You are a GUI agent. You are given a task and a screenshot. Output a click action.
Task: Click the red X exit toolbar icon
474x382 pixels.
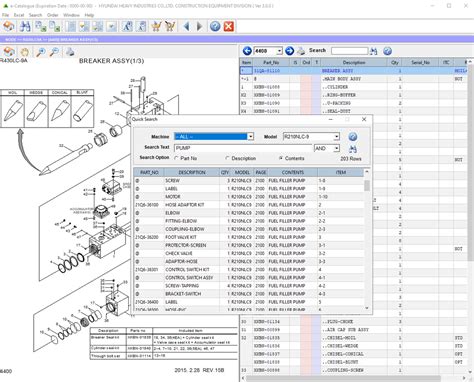pos(229,26)
